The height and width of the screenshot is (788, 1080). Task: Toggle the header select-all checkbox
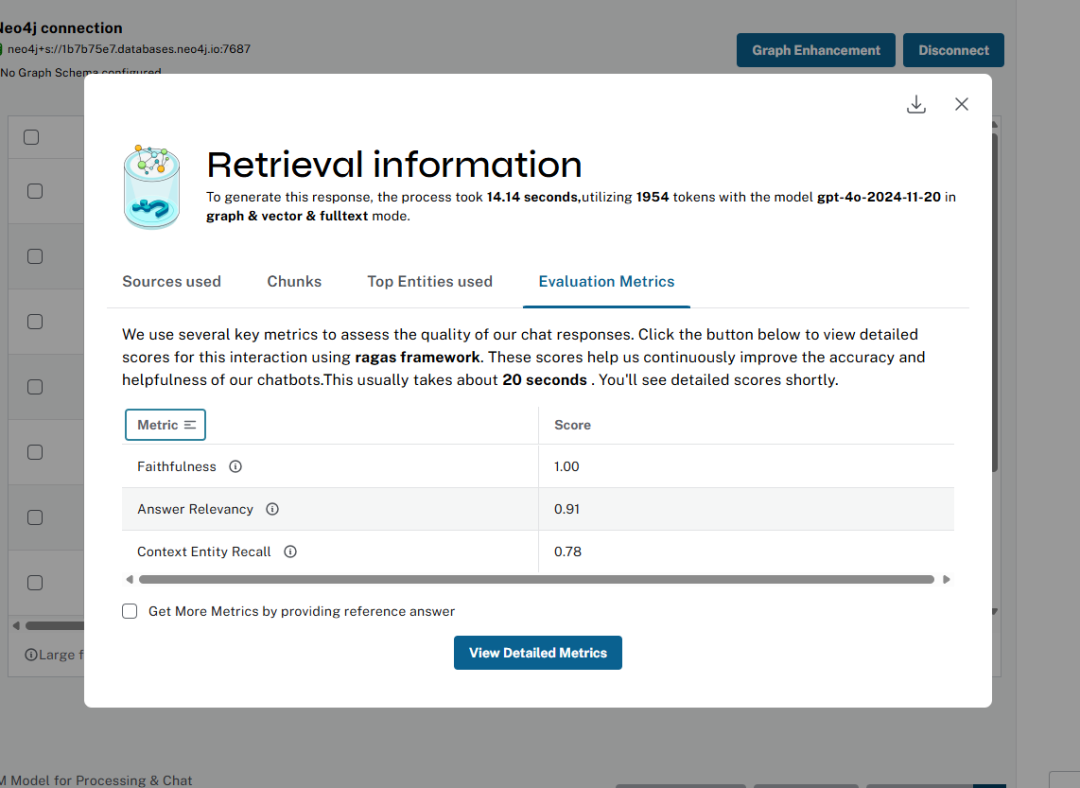[x=31, y=137]
